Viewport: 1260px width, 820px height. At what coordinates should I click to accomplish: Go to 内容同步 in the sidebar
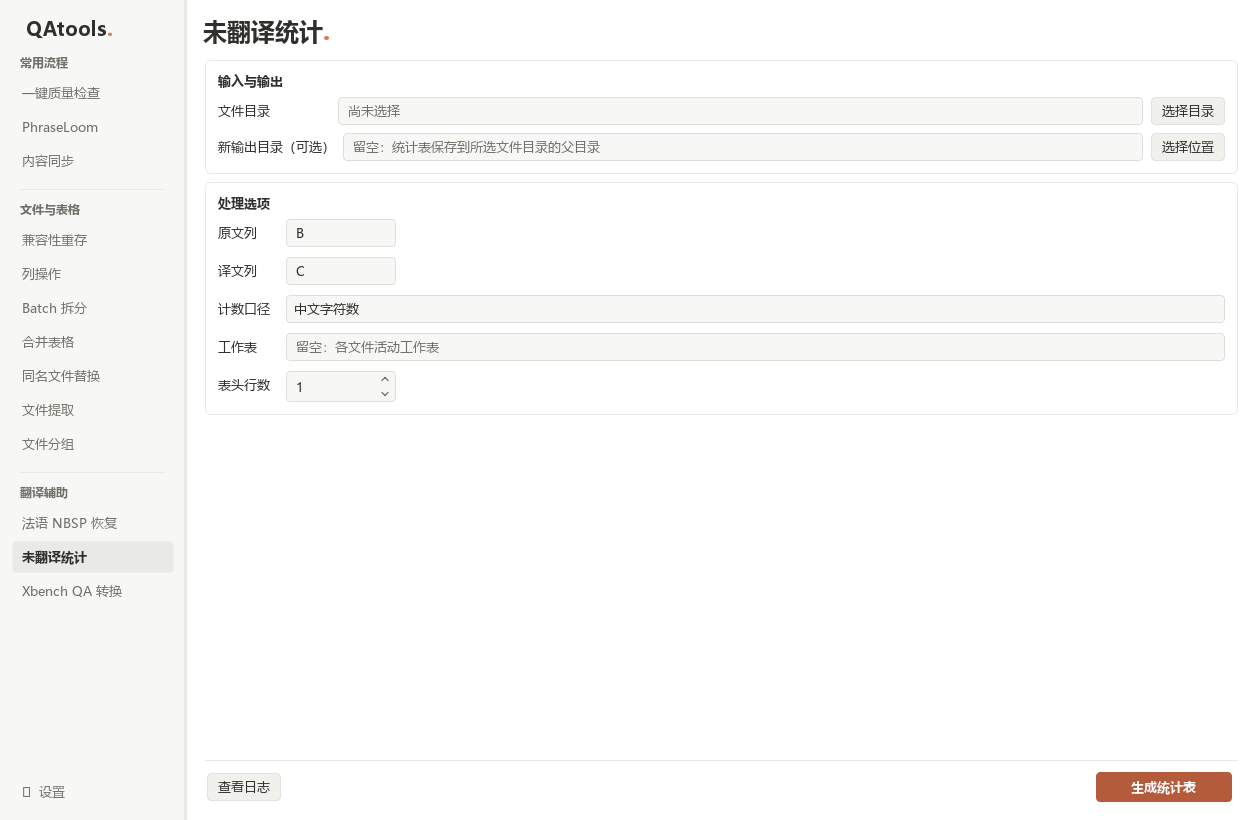point(93,161)
